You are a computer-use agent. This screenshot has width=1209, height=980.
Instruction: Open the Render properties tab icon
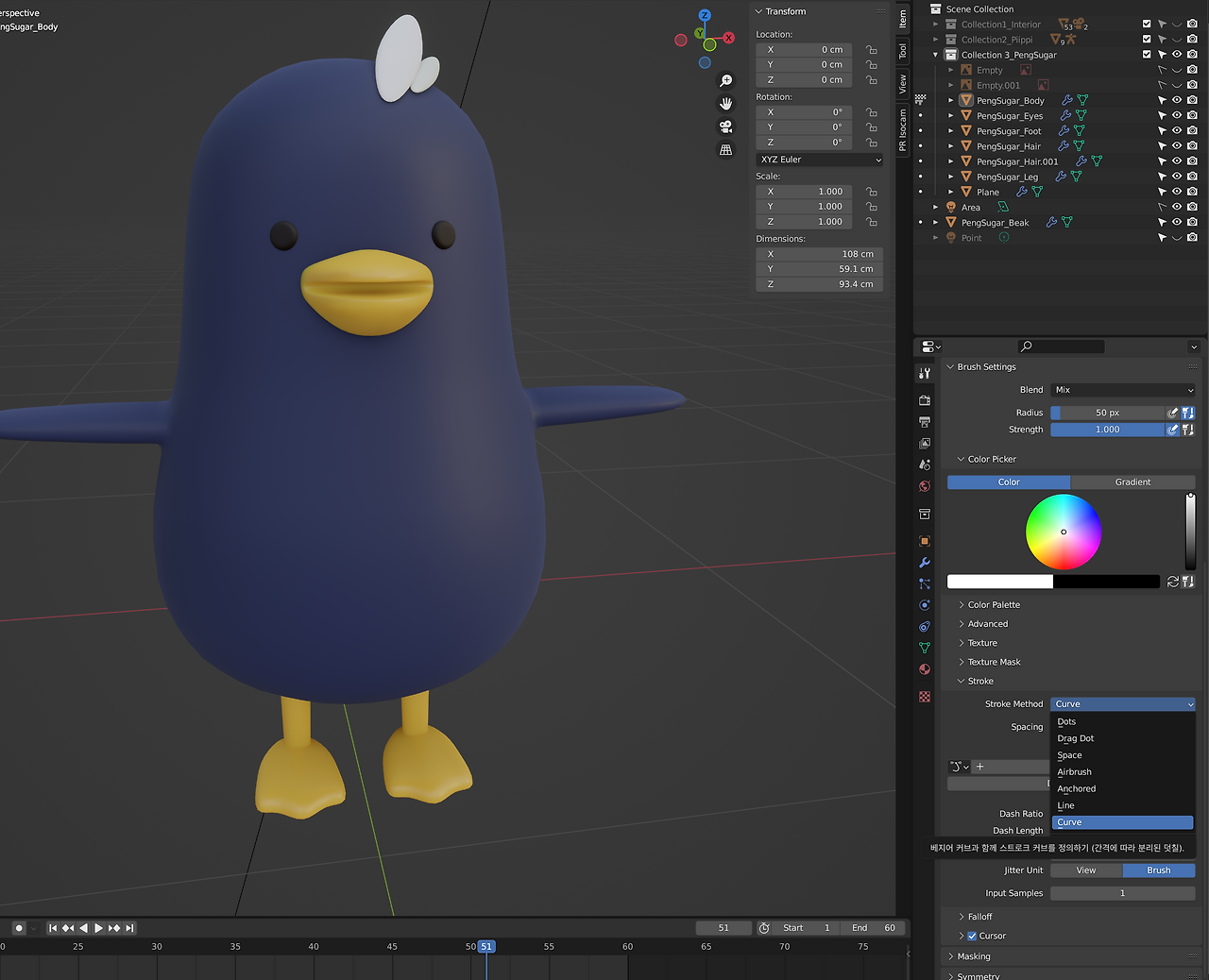[925, 400]
